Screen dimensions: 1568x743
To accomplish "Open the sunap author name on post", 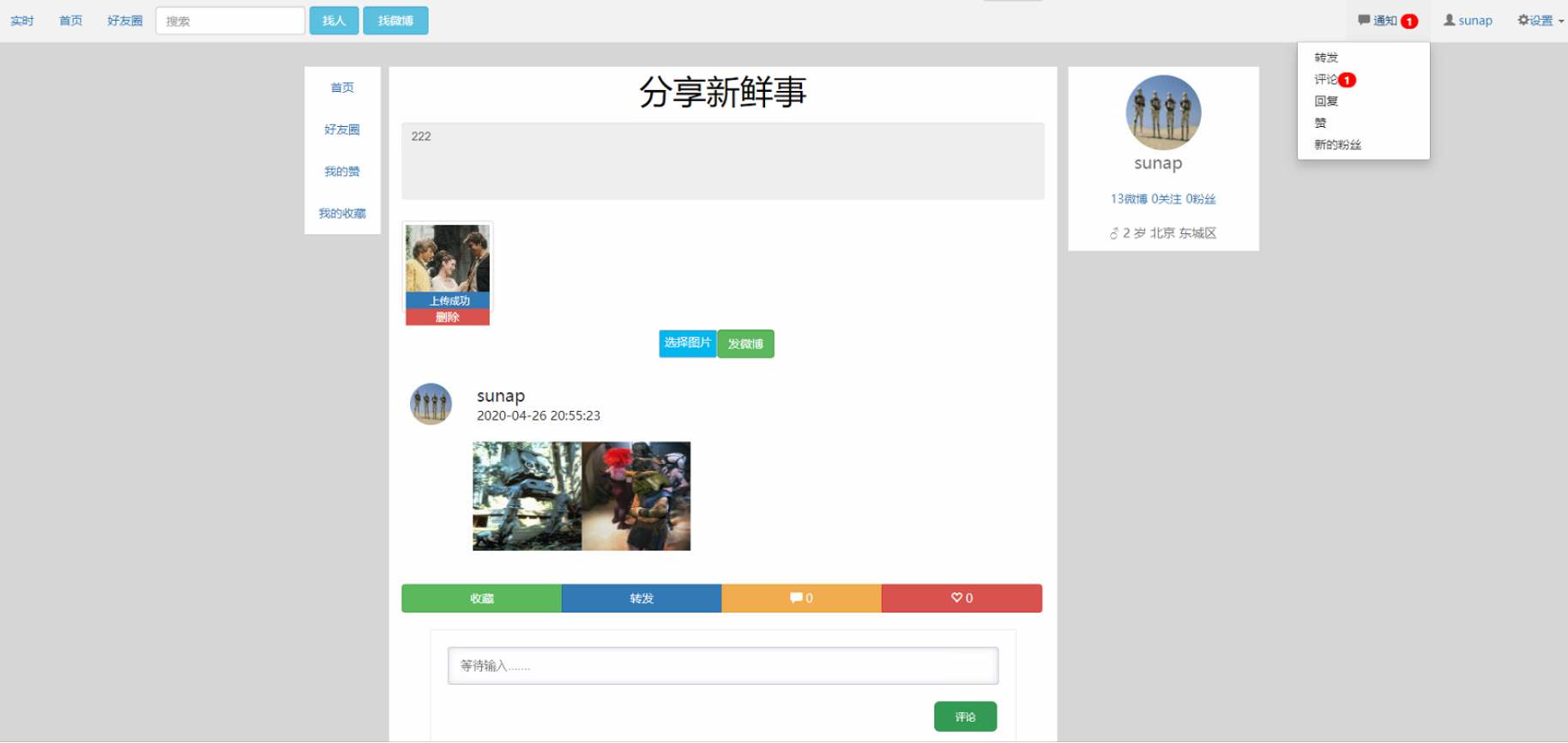I will 501,396.
